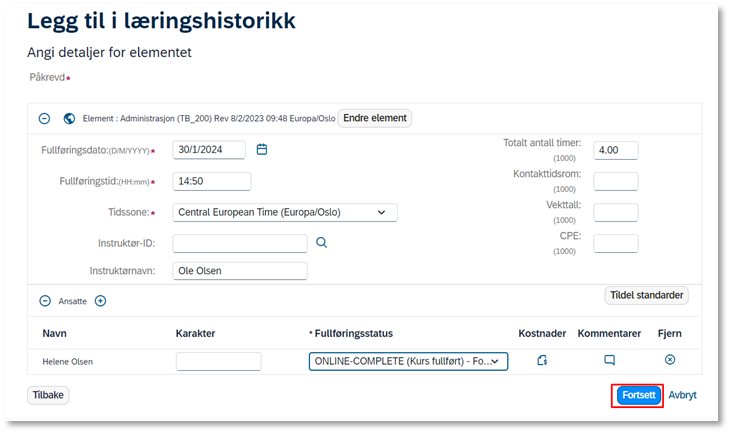Click the globe icon beside Element
This screenshot has height=433, width=730.
[x=69, y=119]
